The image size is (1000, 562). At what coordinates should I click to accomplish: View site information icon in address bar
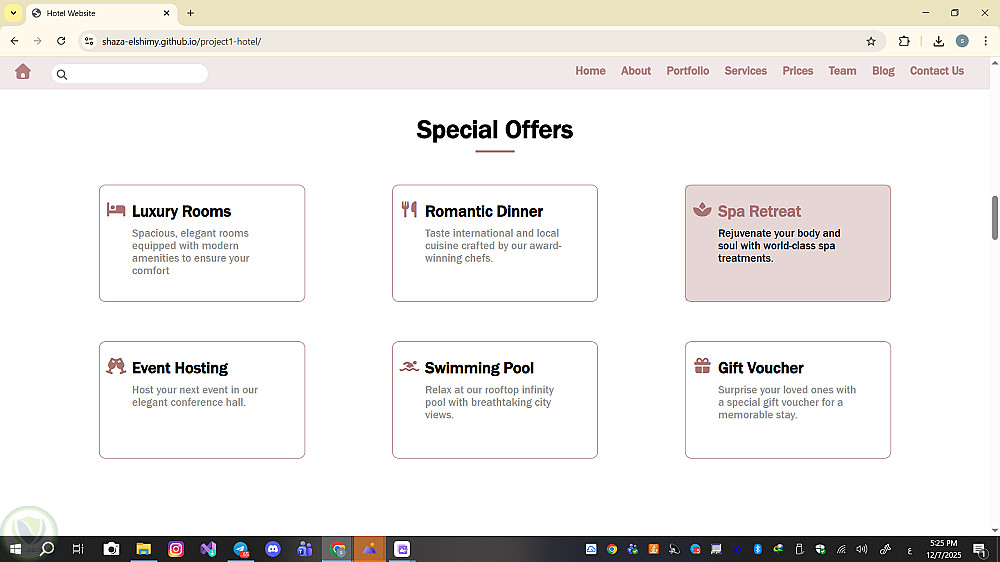tap(89, 41)
